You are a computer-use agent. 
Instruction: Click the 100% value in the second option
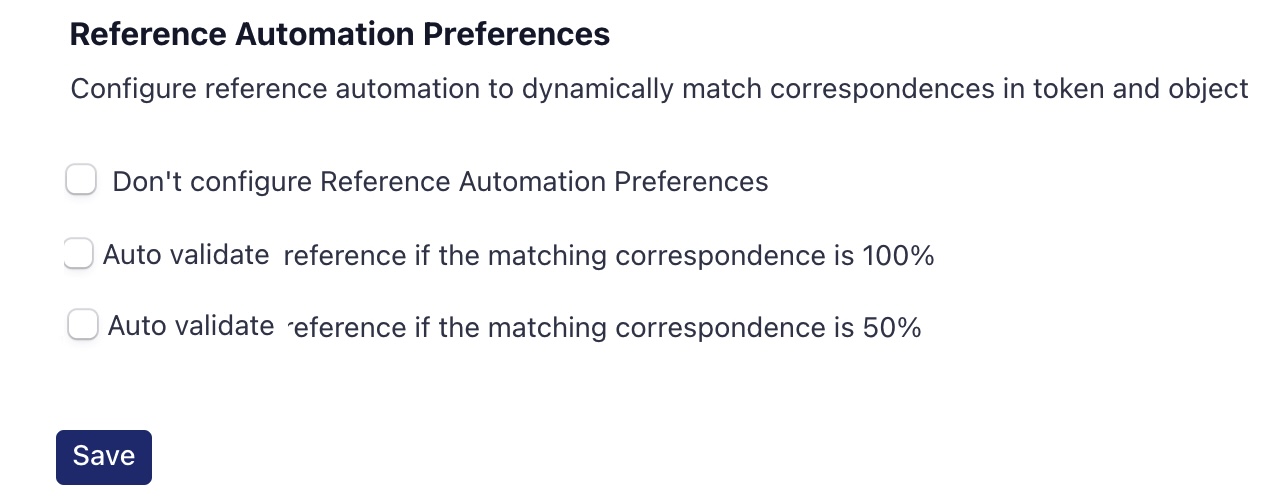tap(897, 256)
